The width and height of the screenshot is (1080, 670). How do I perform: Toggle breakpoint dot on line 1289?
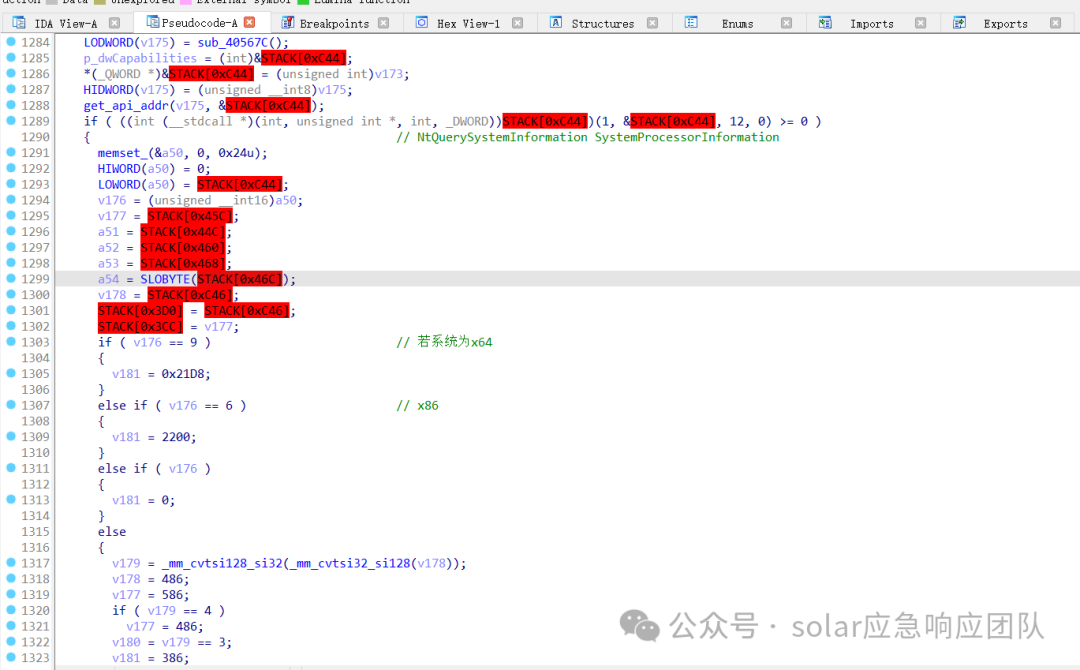point(11,121)
